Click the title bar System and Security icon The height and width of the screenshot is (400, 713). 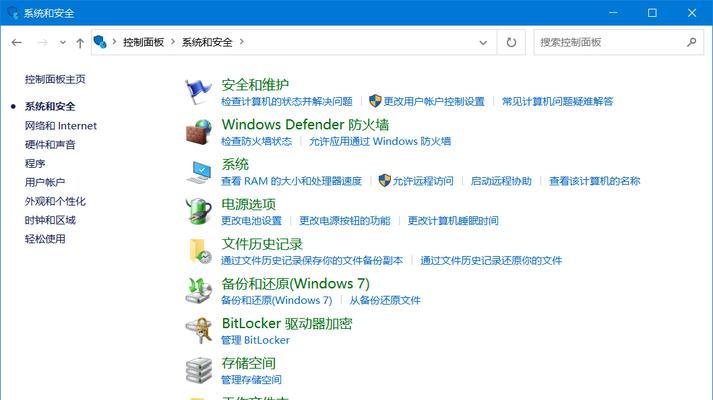click(x=13, y=13)
